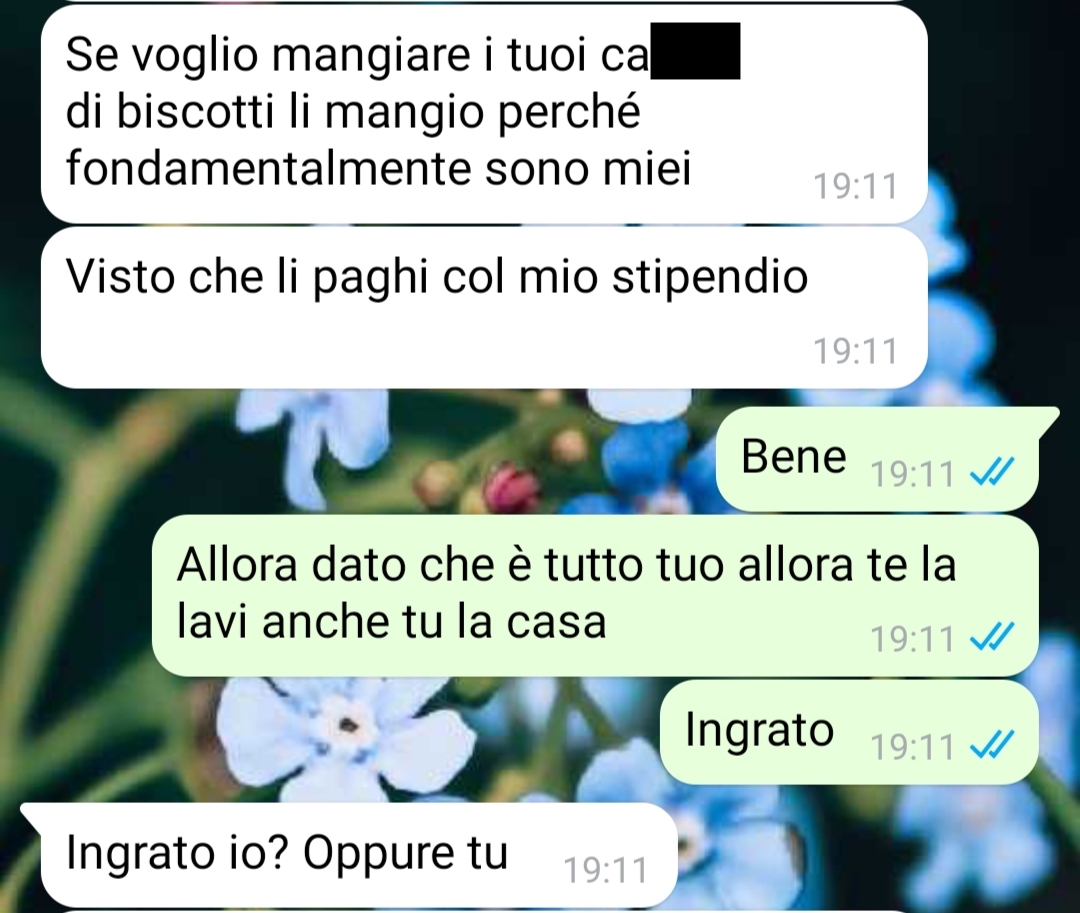Image resolution: width=1080 pixels, height=913 pixels.
Task: Tap the black censored box in the first message
Action: click(x=695, y=50)
